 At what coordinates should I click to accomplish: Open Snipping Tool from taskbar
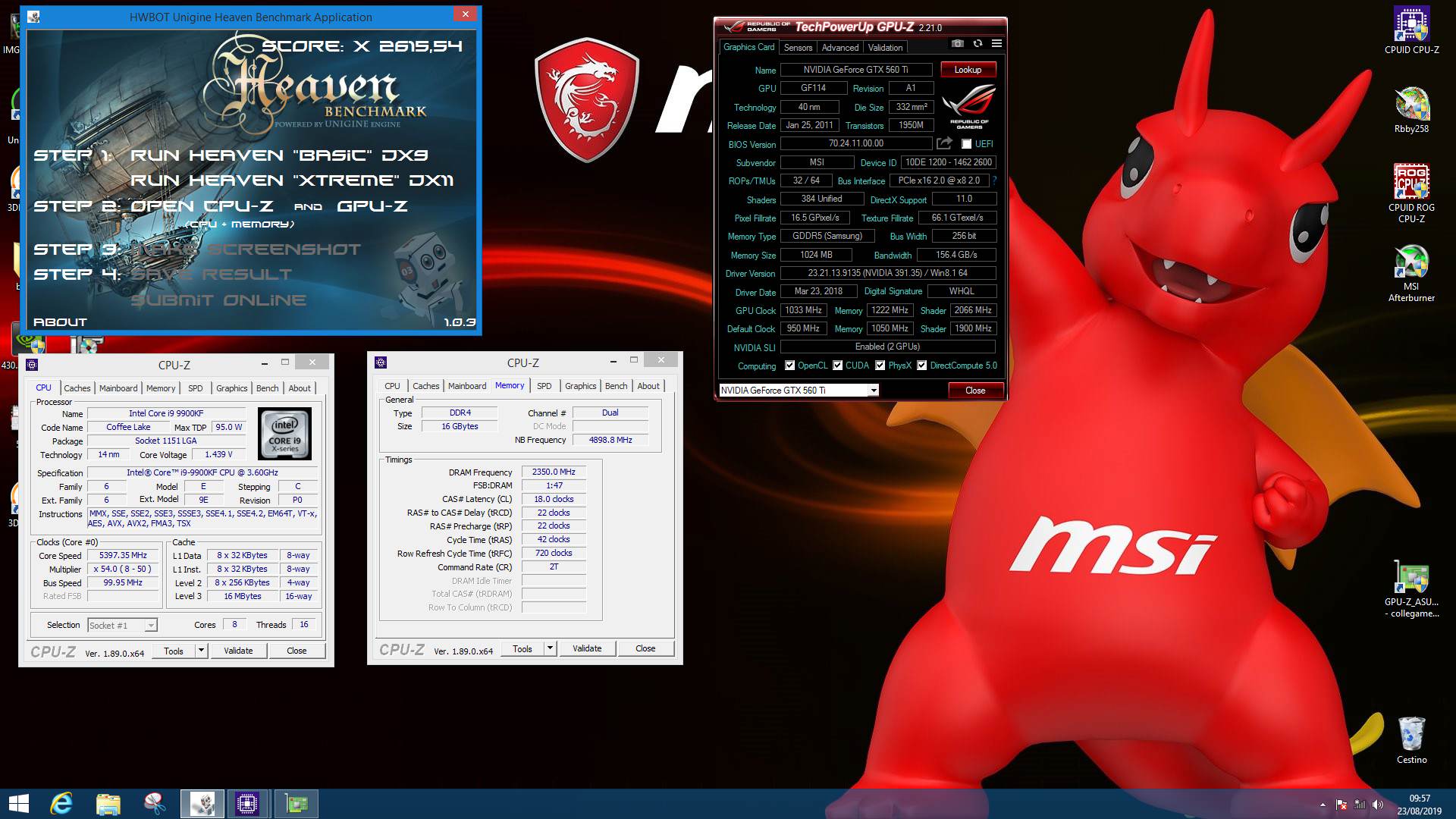click(x=154, y=804)
